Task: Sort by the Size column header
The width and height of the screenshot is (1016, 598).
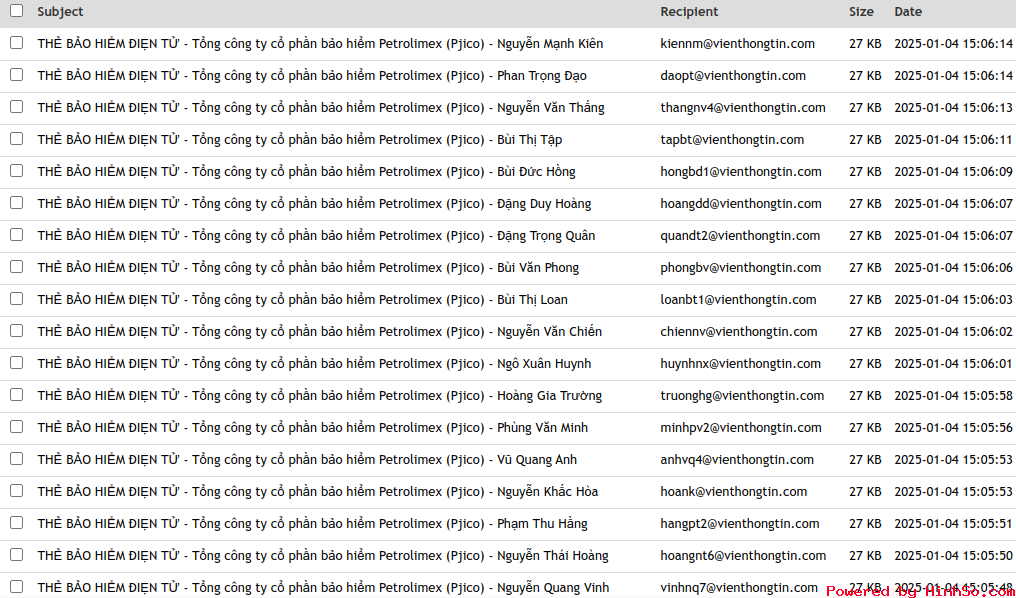Action: [861, 12]
